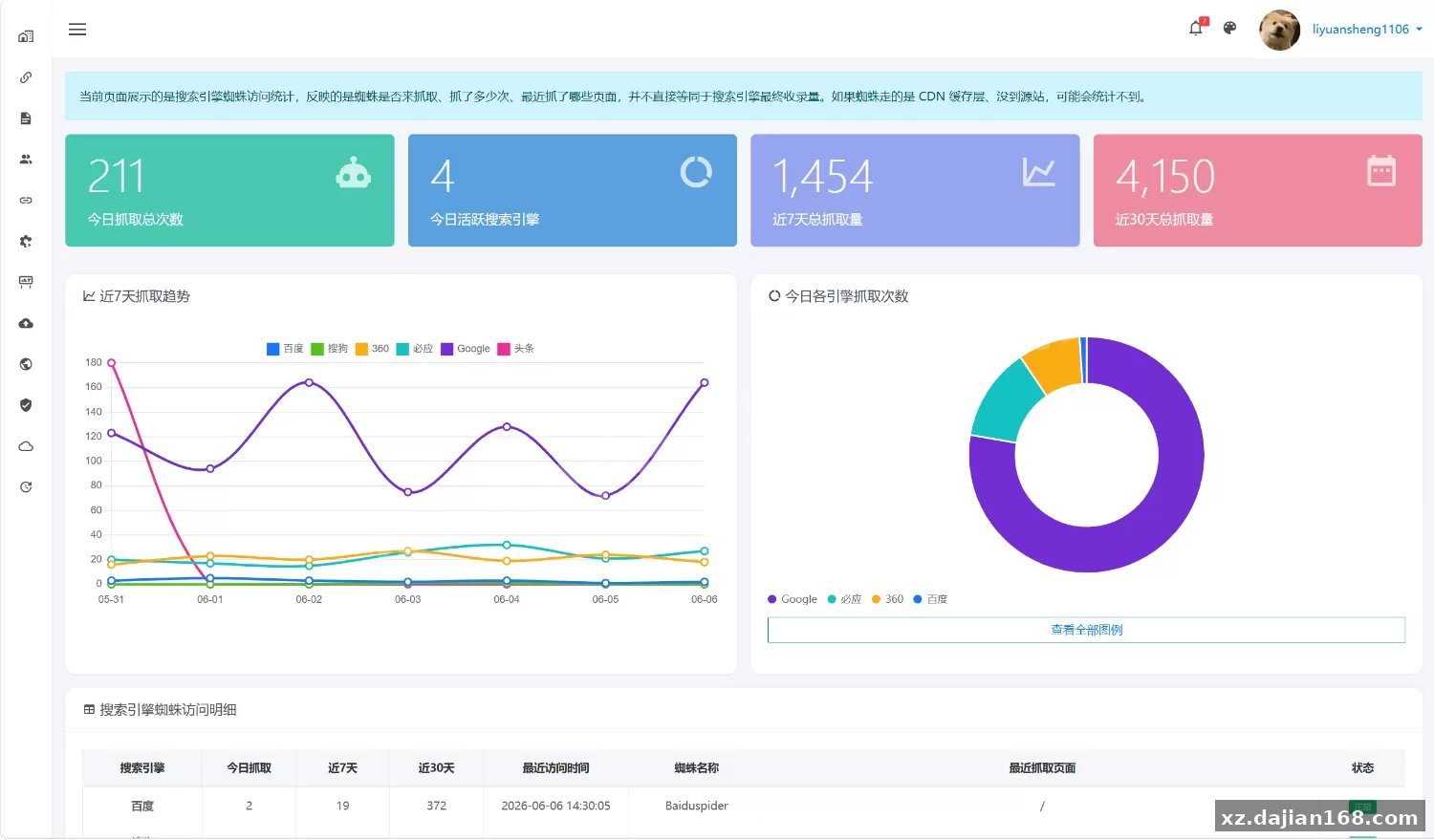Click 查看全部图例 button

coord(1086,630)
